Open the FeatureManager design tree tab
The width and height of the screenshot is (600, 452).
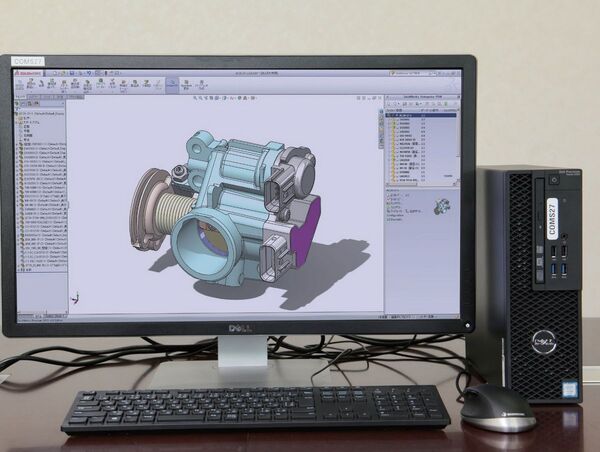[17, 103]
